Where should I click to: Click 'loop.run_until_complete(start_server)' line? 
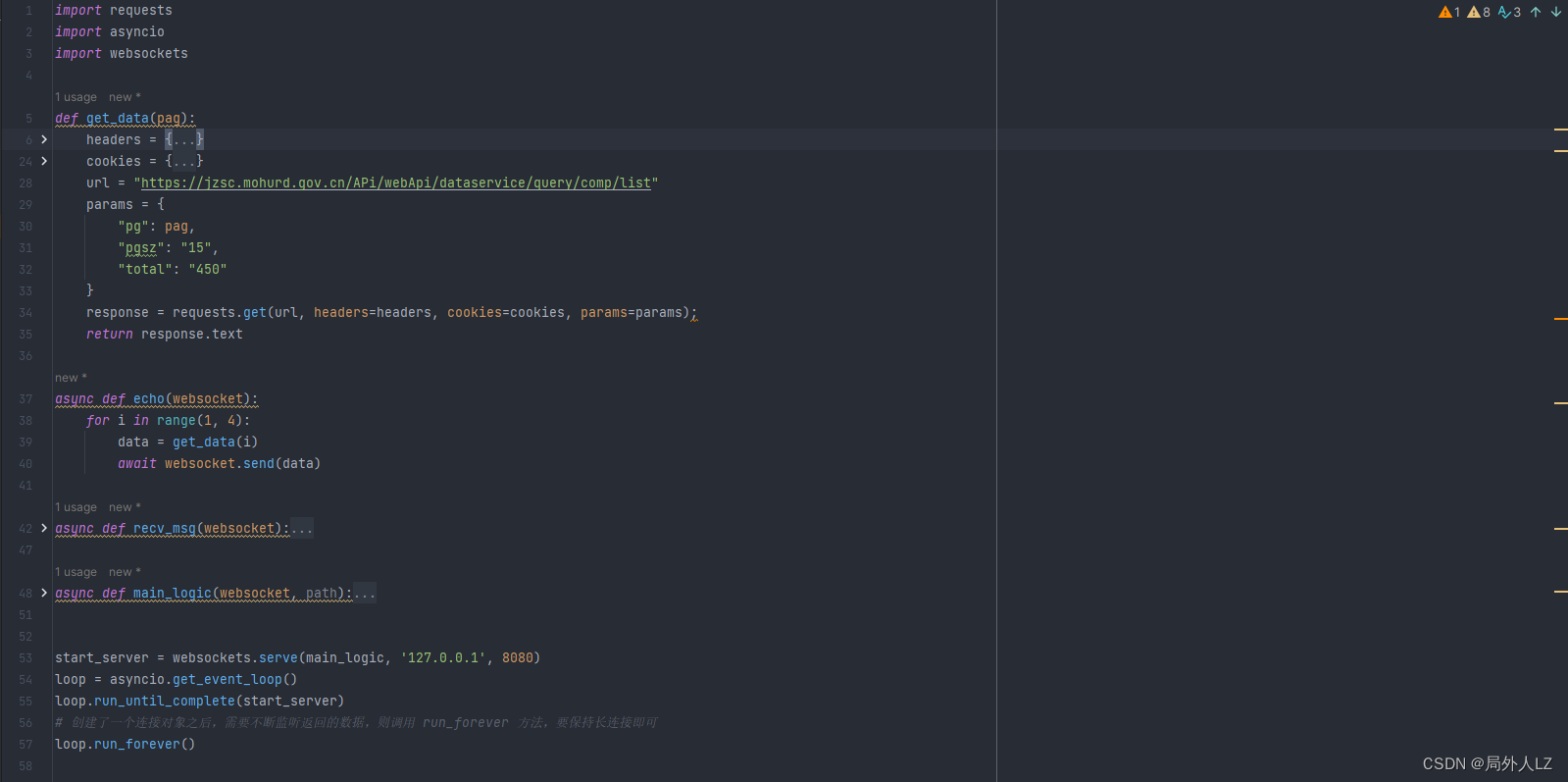[x=200, y=701]
